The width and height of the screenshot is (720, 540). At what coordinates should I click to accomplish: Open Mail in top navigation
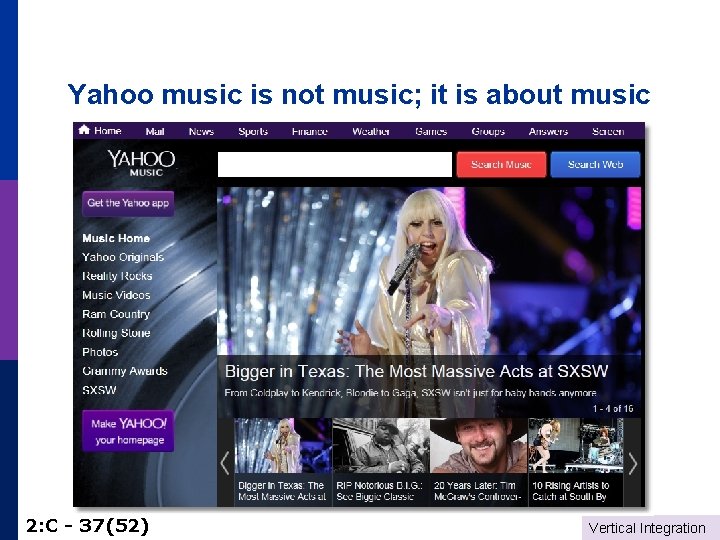point(155,132)
